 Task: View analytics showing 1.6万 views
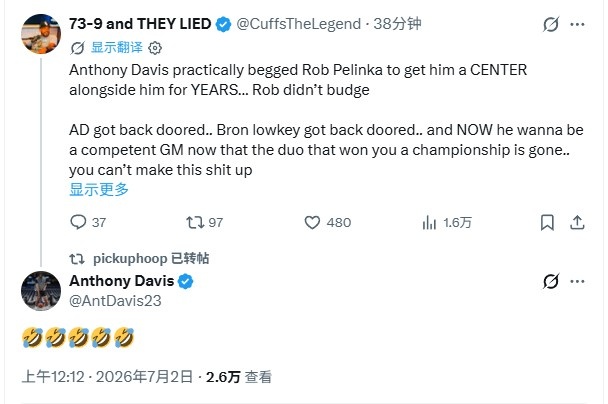[x=447, y=223]
